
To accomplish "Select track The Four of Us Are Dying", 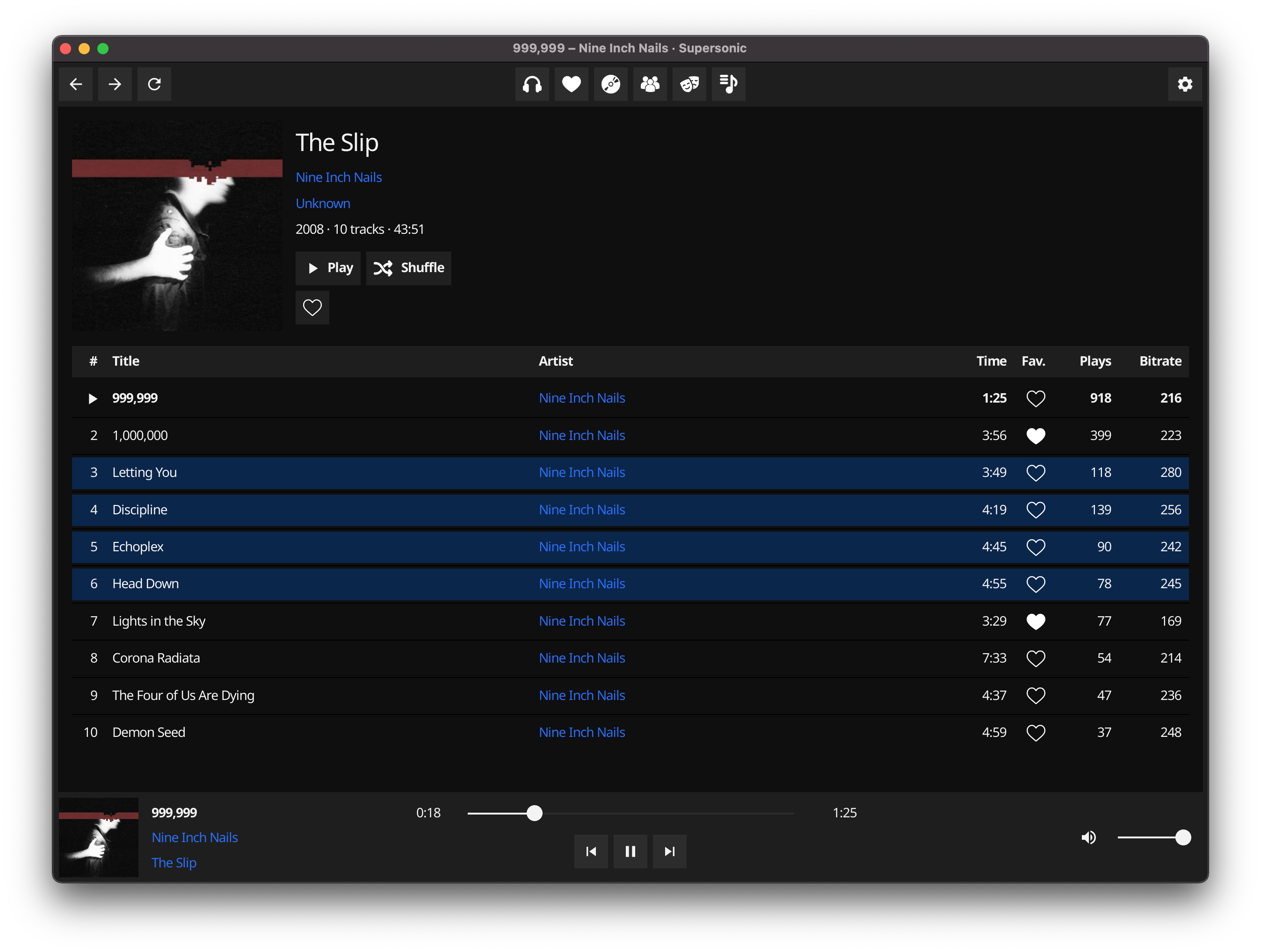I will (183, 695).
